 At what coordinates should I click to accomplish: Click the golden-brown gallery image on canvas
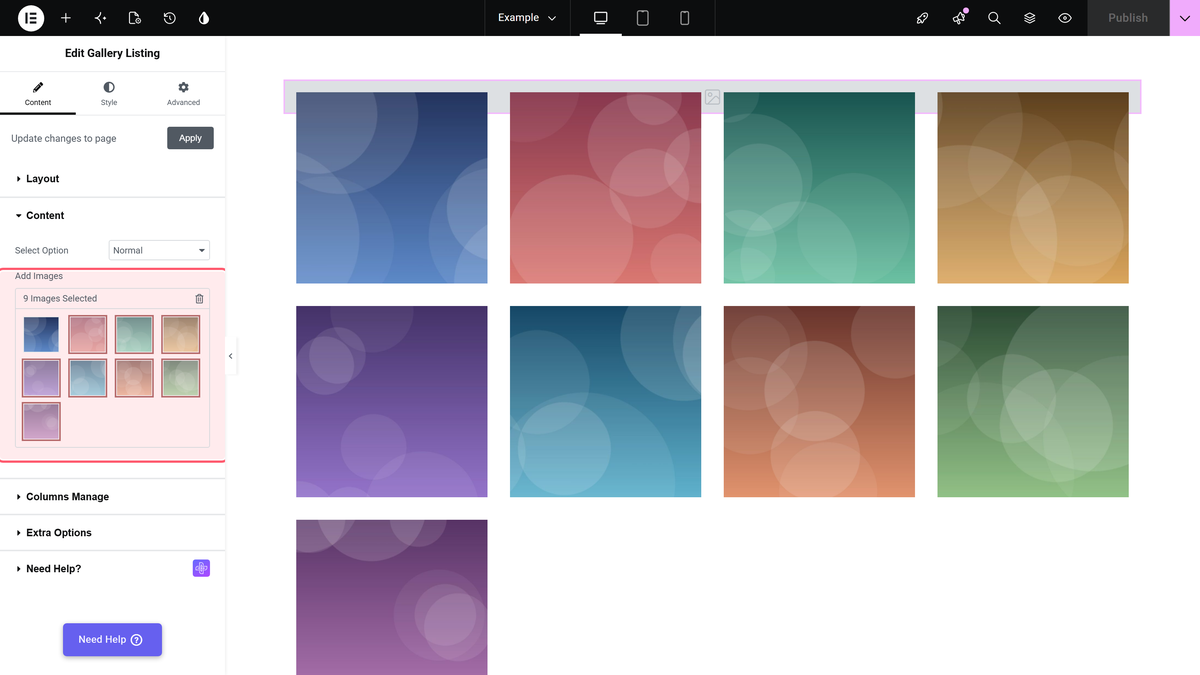pyautogui.click(x=1033, y=188)
